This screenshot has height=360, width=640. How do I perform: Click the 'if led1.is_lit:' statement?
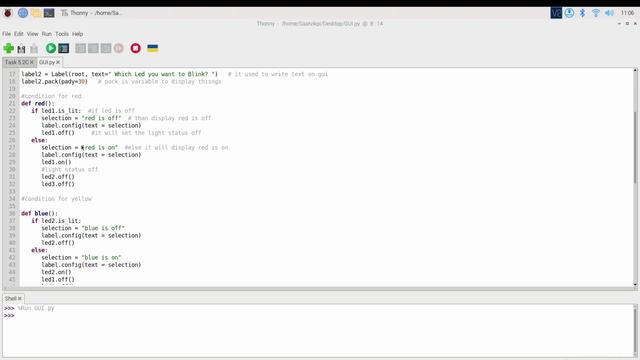point(56,111)
